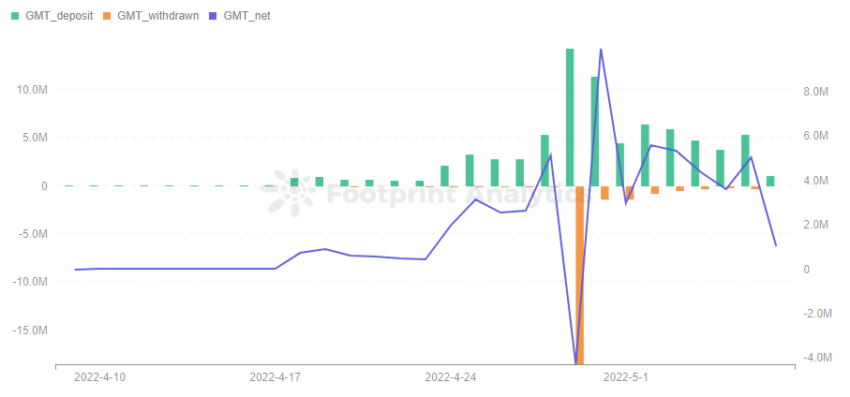The height and width of the screenshot is (397, 850).
Task: Click the peak of the GMT_net line
Action: tap(601, 49)
